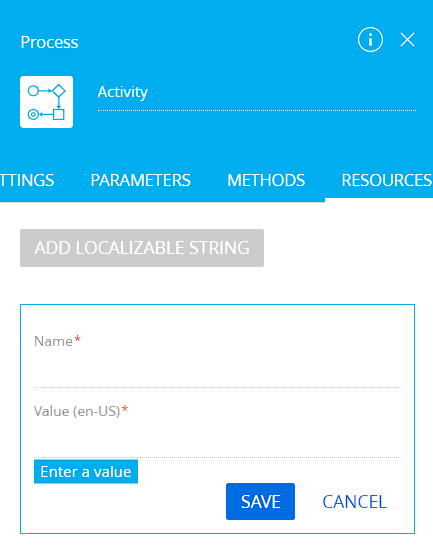Click the Add Localizable String button
This screenshot has height=549, width=433.
142,248
